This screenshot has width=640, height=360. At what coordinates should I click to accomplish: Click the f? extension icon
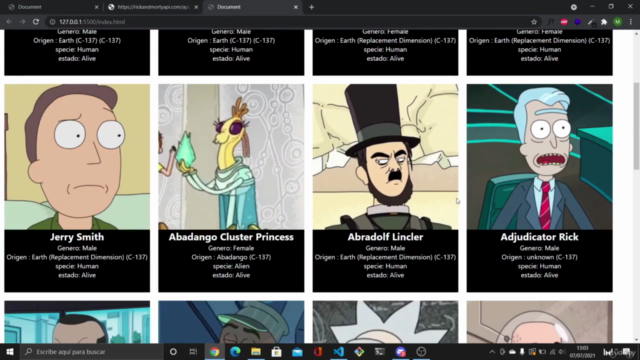point(551,22)
